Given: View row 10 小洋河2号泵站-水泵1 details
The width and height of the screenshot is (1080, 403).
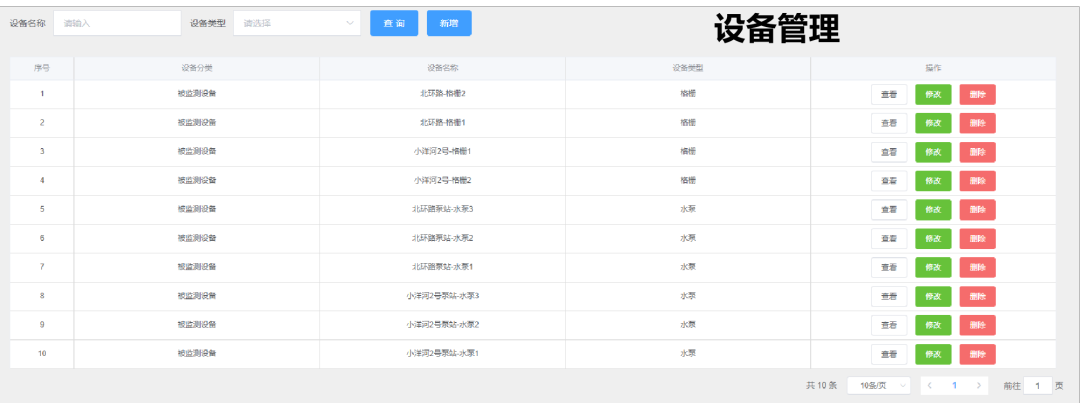Looking at the screenshot, I should click(888, 354).
